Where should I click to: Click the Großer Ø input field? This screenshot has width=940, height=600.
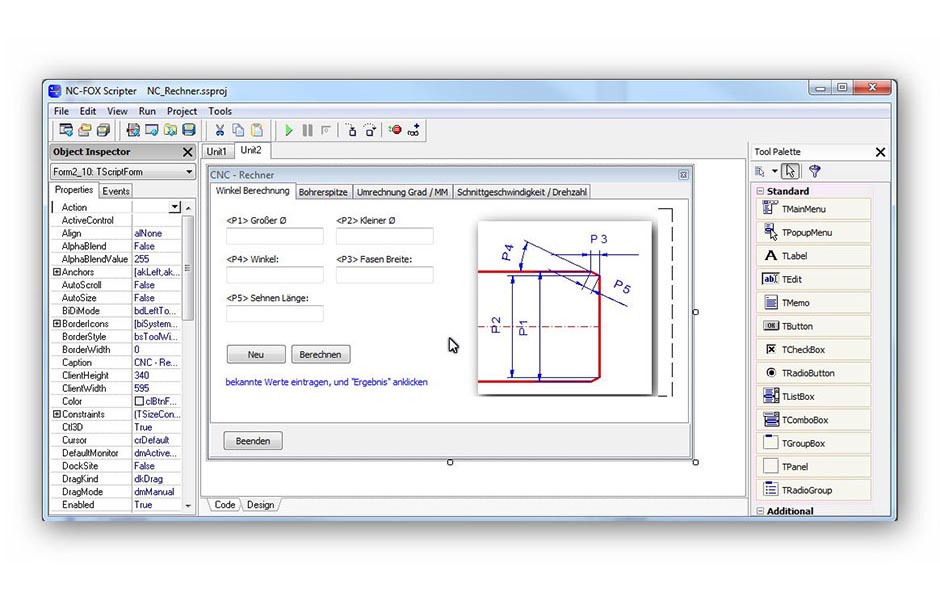pos(275,237)
